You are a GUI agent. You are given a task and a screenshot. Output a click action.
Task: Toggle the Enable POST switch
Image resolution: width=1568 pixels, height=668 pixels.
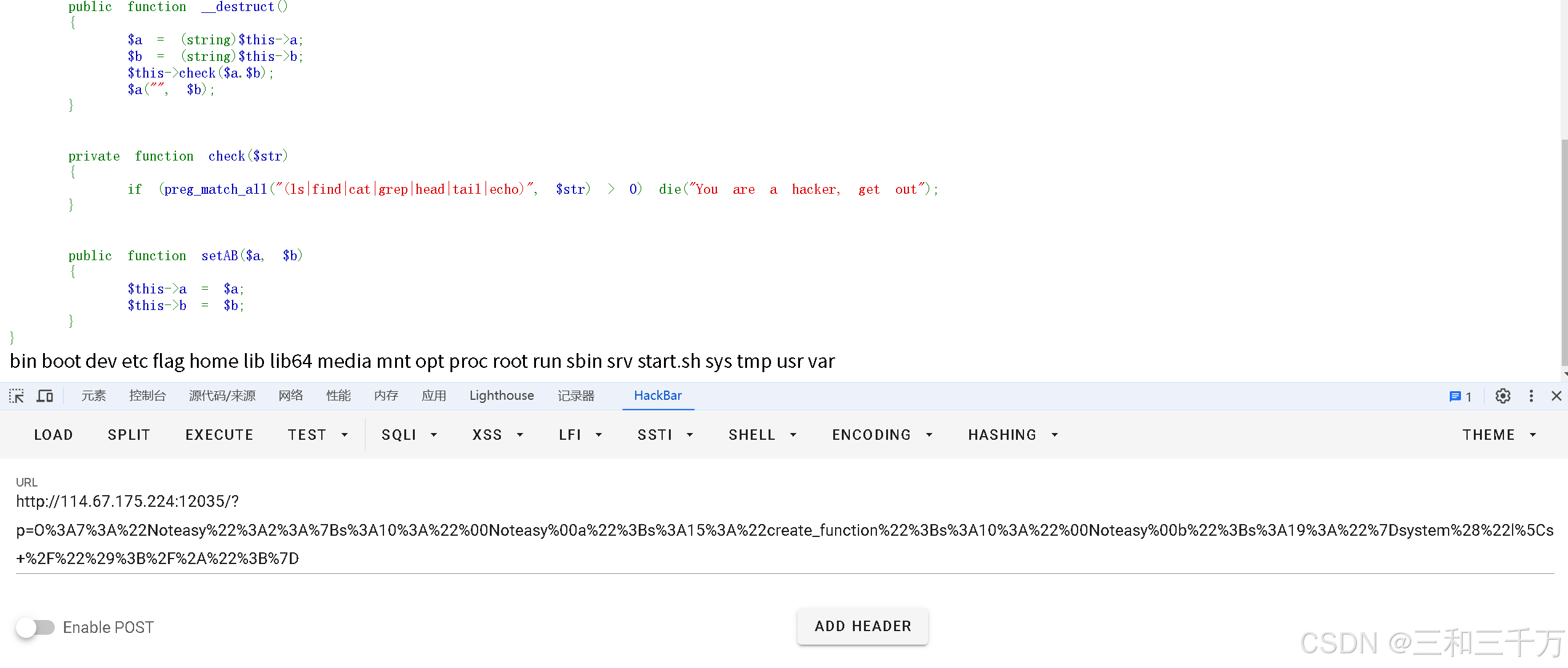click(x=35, y=627)
